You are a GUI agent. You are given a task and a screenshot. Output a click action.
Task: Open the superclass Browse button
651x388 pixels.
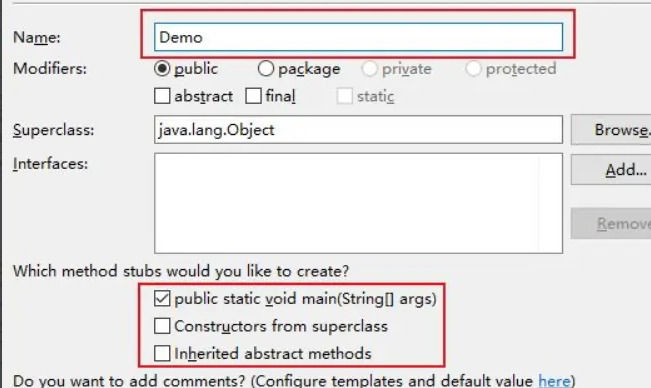tap(611, 130)
